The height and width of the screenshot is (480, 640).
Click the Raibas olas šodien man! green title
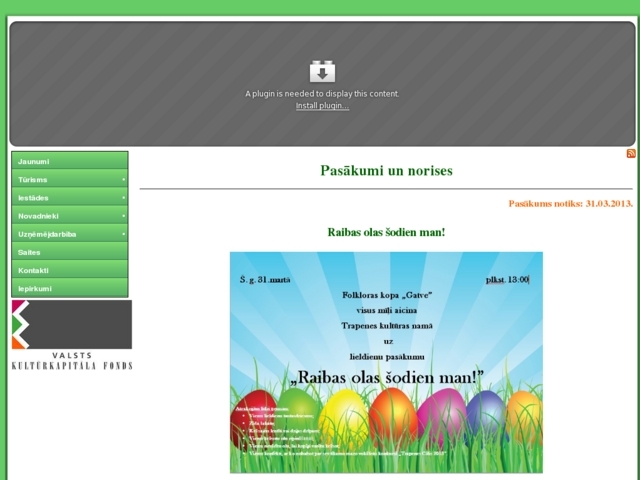pos(386,232)
